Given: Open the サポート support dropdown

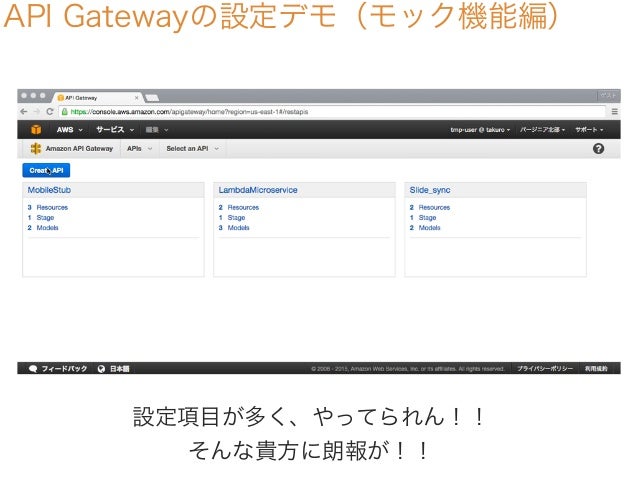Looking at the screenshot, I should click(x=589, y=130).
